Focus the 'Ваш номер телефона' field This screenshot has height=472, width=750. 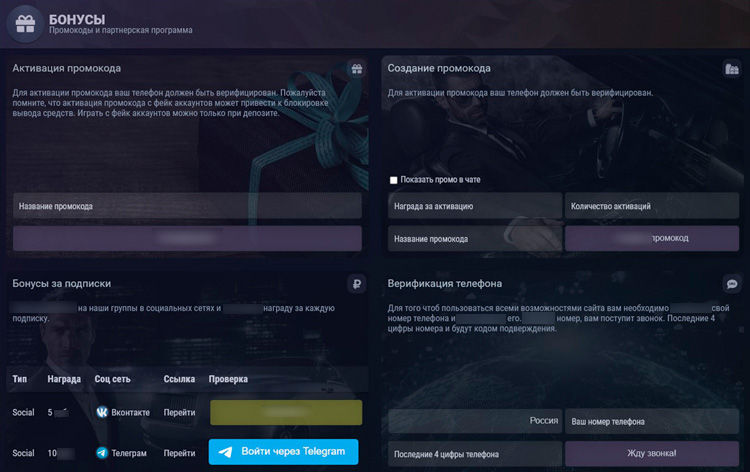coord(652,421)
